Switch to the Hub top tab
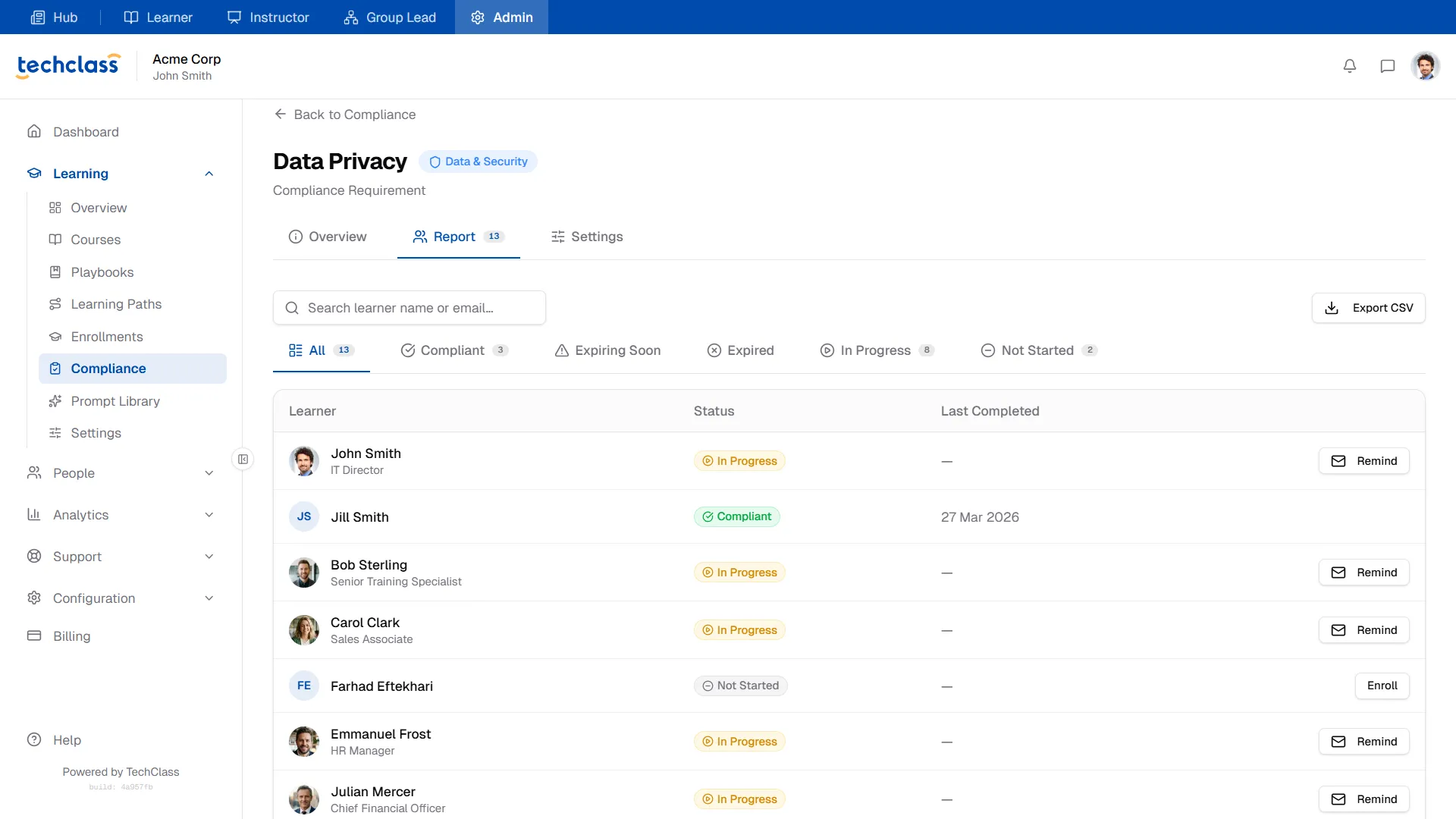 (x=54, y=17)
